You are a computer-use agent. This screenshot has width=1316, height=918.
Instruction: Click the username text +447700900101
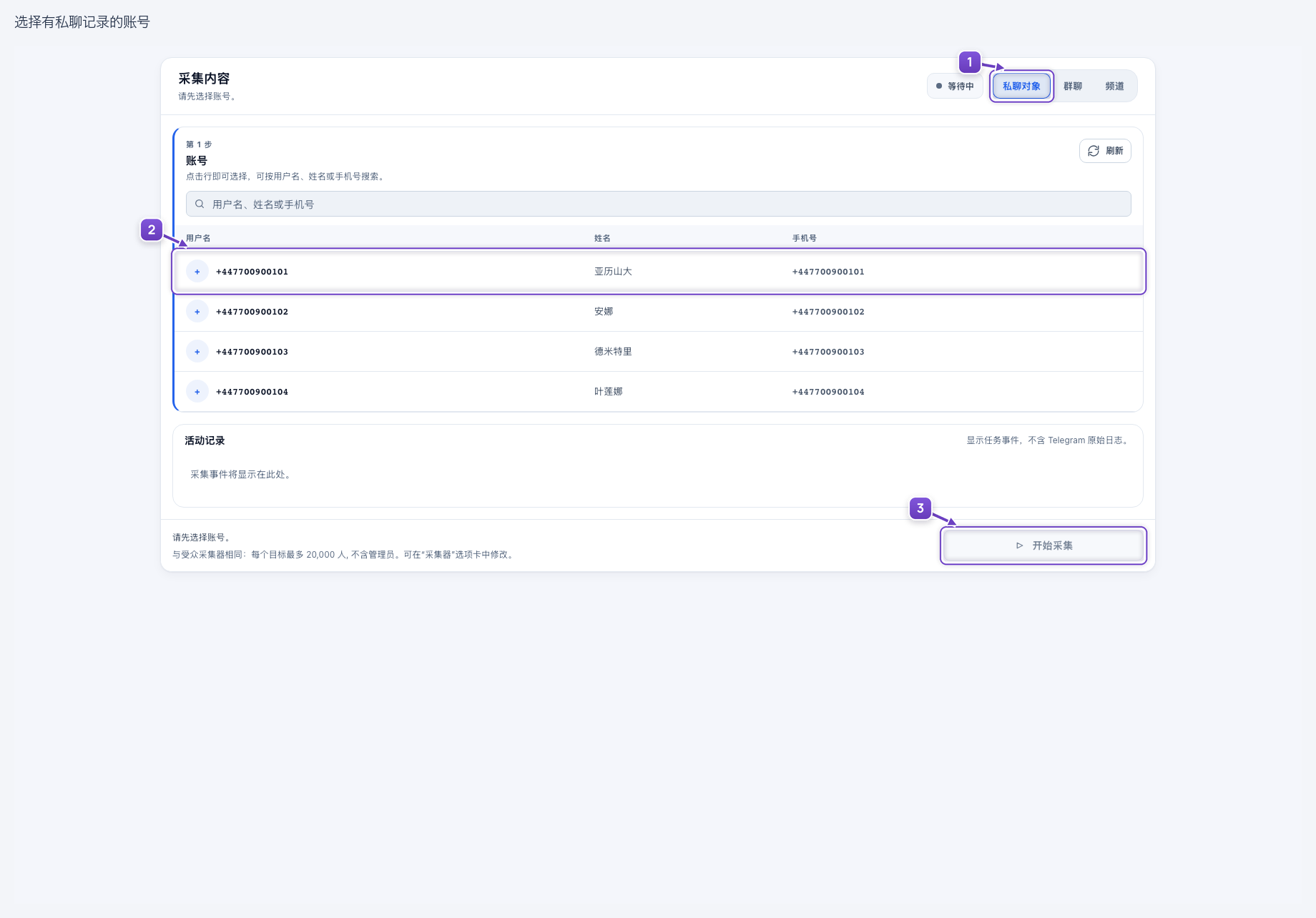252,272
